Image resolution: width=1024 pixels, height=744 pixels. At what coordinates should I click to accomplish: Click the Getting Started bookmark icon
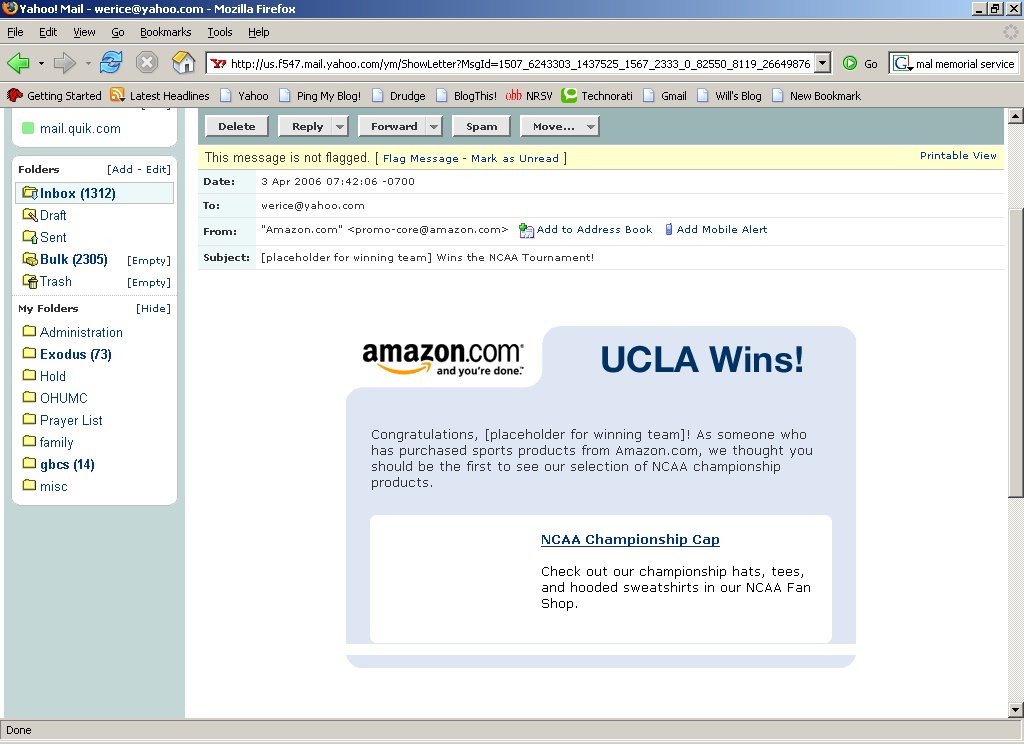[14, 95]
